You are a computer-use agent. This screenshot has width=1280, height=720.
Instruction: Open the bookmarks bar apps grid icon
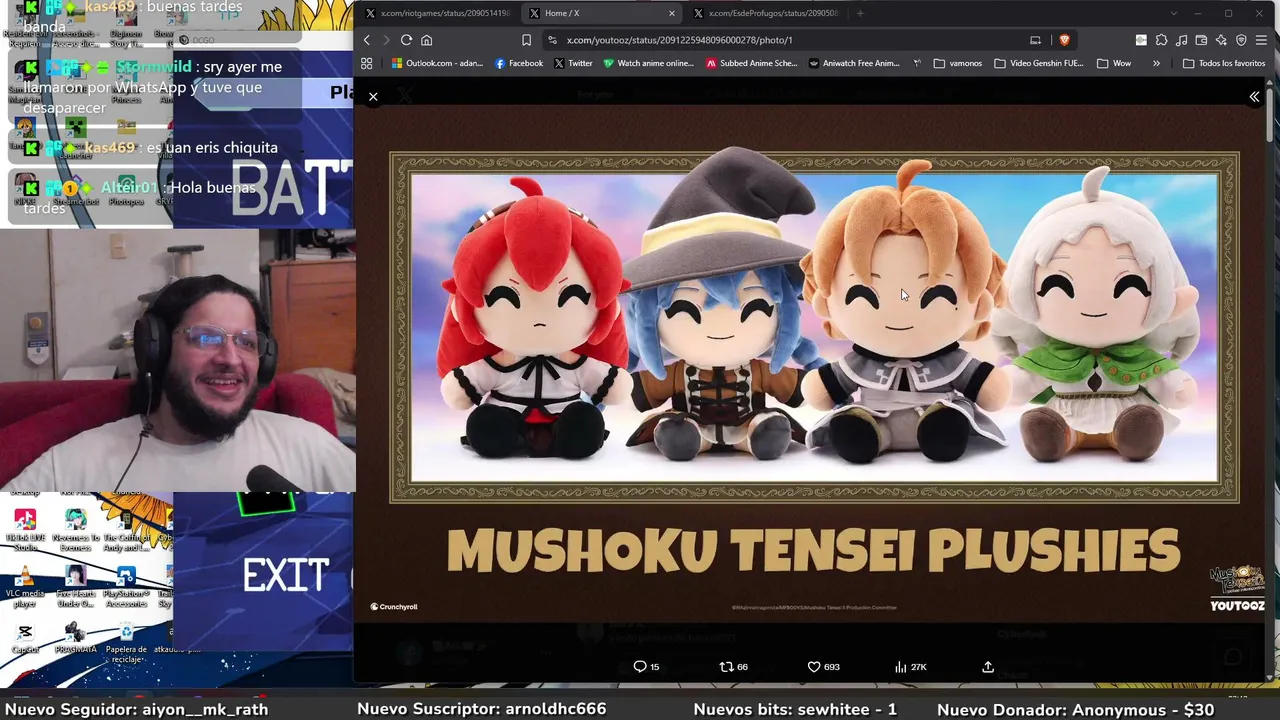pyautogui.click(x=367, y=63)
